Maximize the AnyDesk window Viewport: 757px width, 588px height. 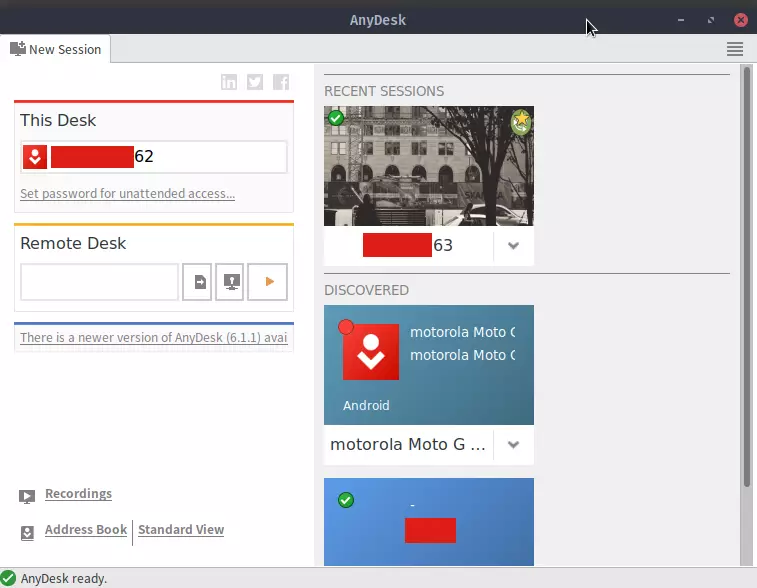click(x=711, y=20)
